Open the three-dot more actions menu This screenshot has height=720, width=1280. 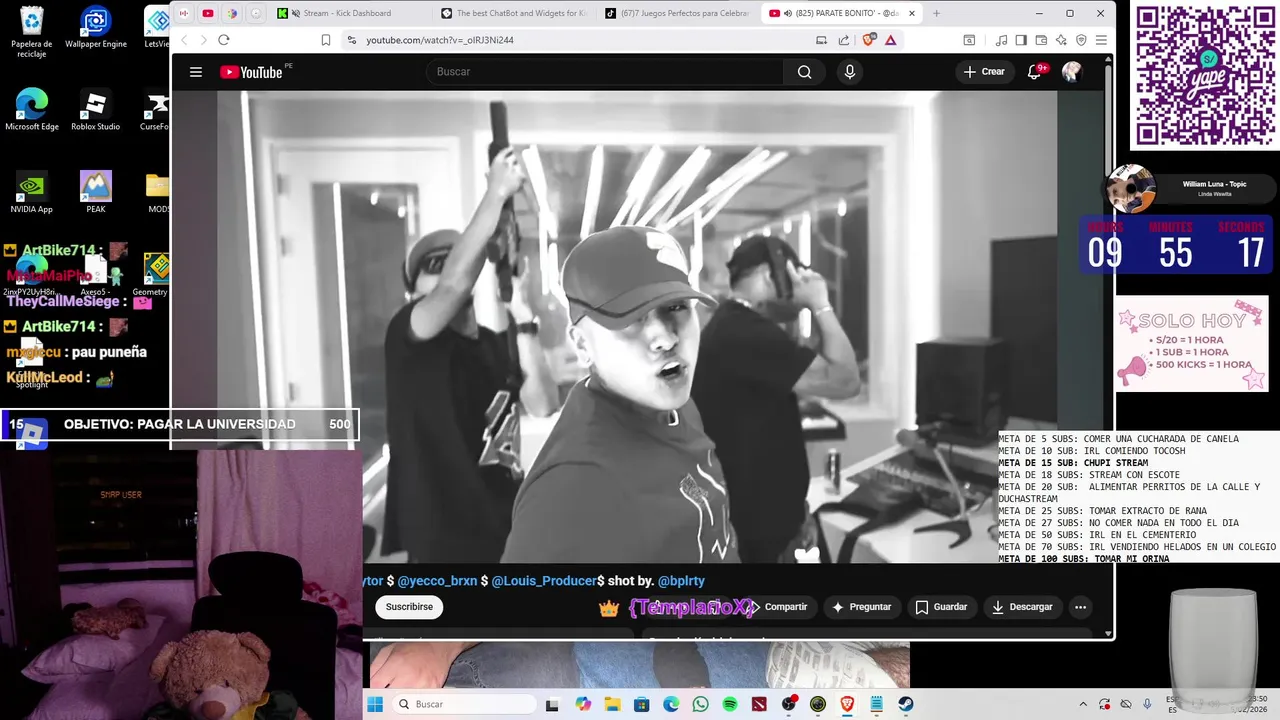point(1080,607)
